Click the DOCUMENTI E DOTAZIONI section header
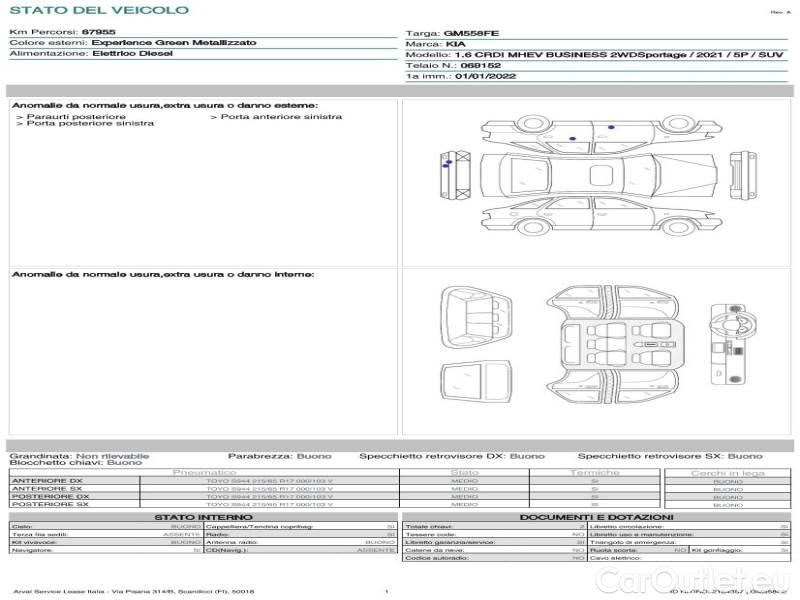This screenshot has height=600, width=800. click(595, 517)
